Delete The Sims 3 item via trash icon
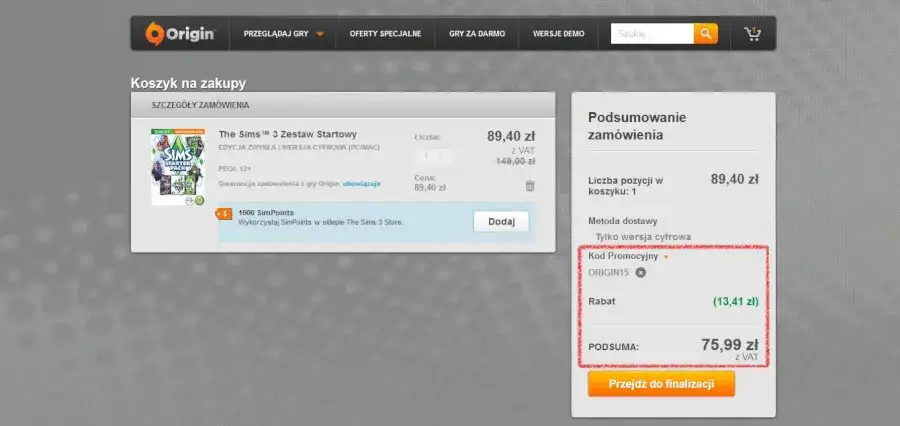900x426 pixels. click(x=530, y=185)
